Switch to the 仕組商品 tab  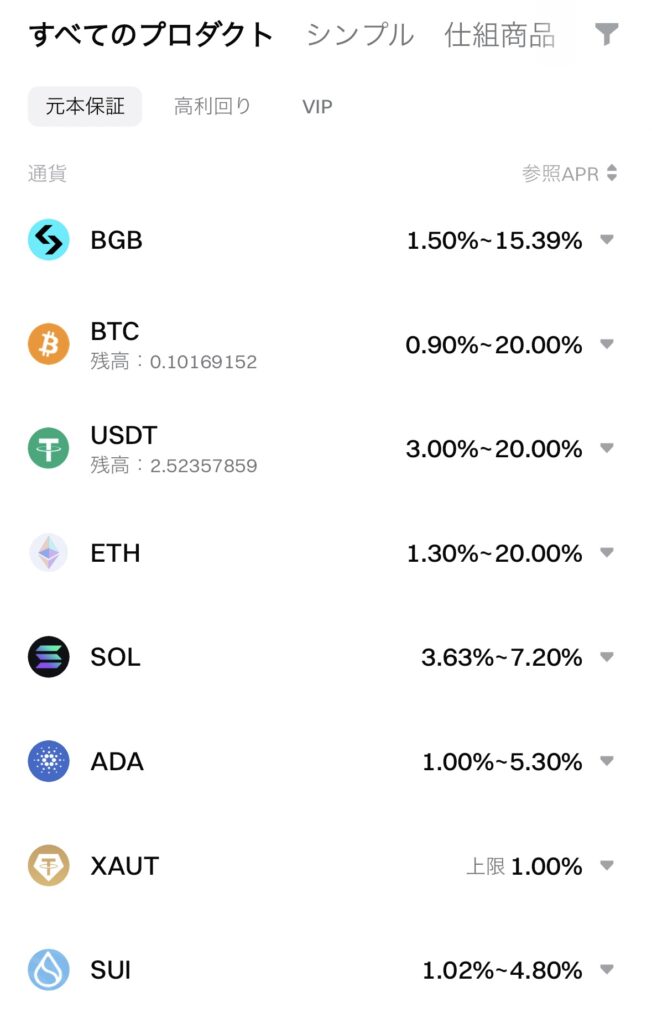tap(500, 35)
